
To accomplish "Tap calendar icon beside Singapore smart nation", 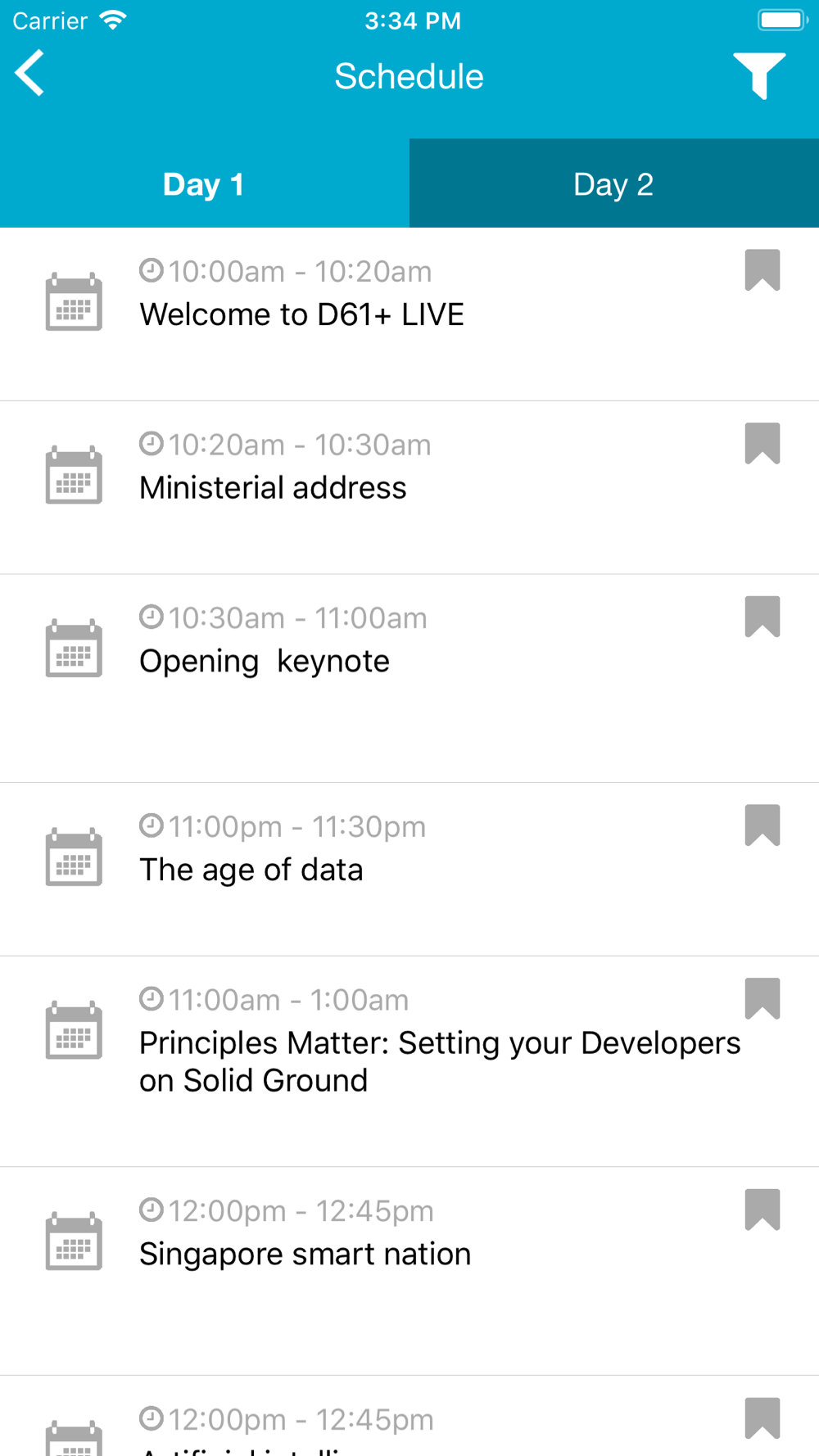I will (x=74, y=1241).
